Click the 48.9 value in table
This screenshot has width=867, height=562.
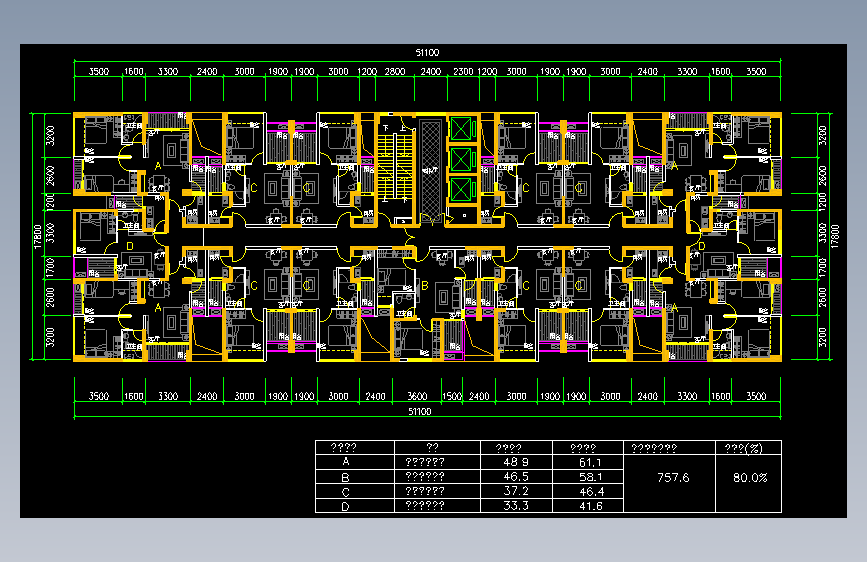tap(516, 462)
